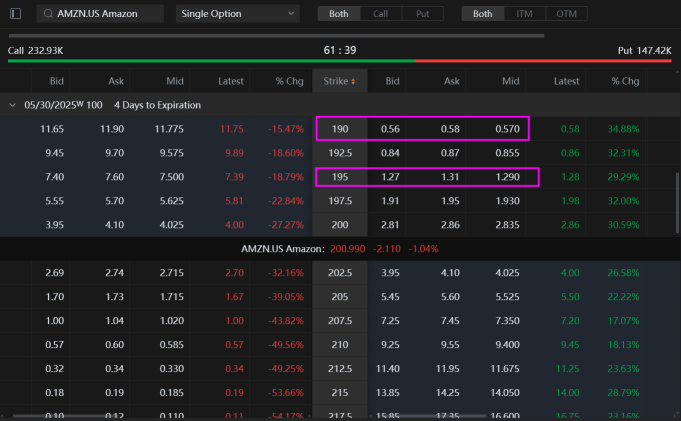The image size is (681, 421).
Task: Click the call-side Bid column header
Action: 56,81
